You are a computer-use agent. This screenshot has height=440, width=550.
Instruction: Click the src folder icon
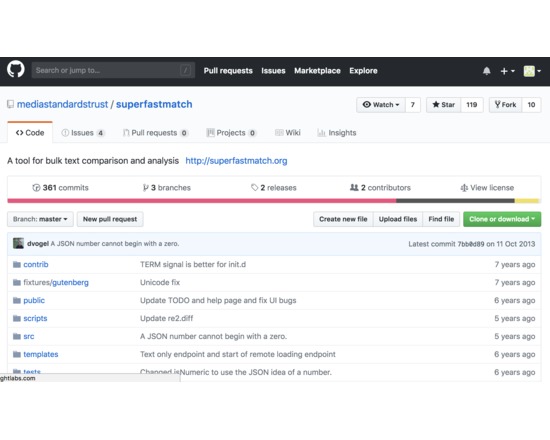(17, 336)
